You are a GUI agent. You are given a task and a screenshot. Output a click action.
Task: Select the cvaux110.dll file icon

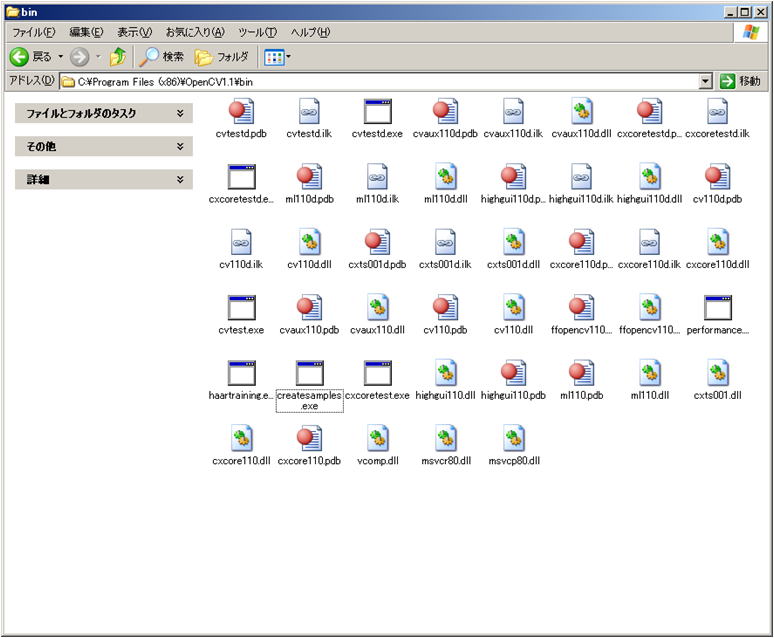pos(377,308)
